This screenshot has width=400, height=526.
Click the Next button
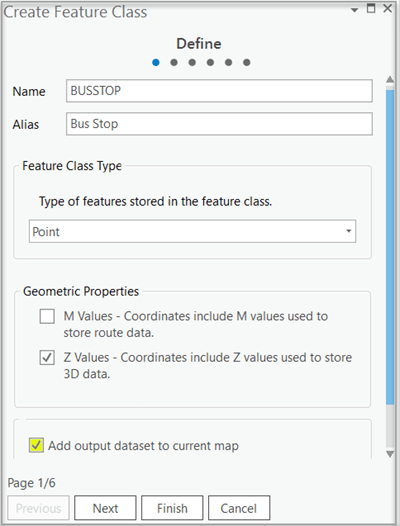105,508
